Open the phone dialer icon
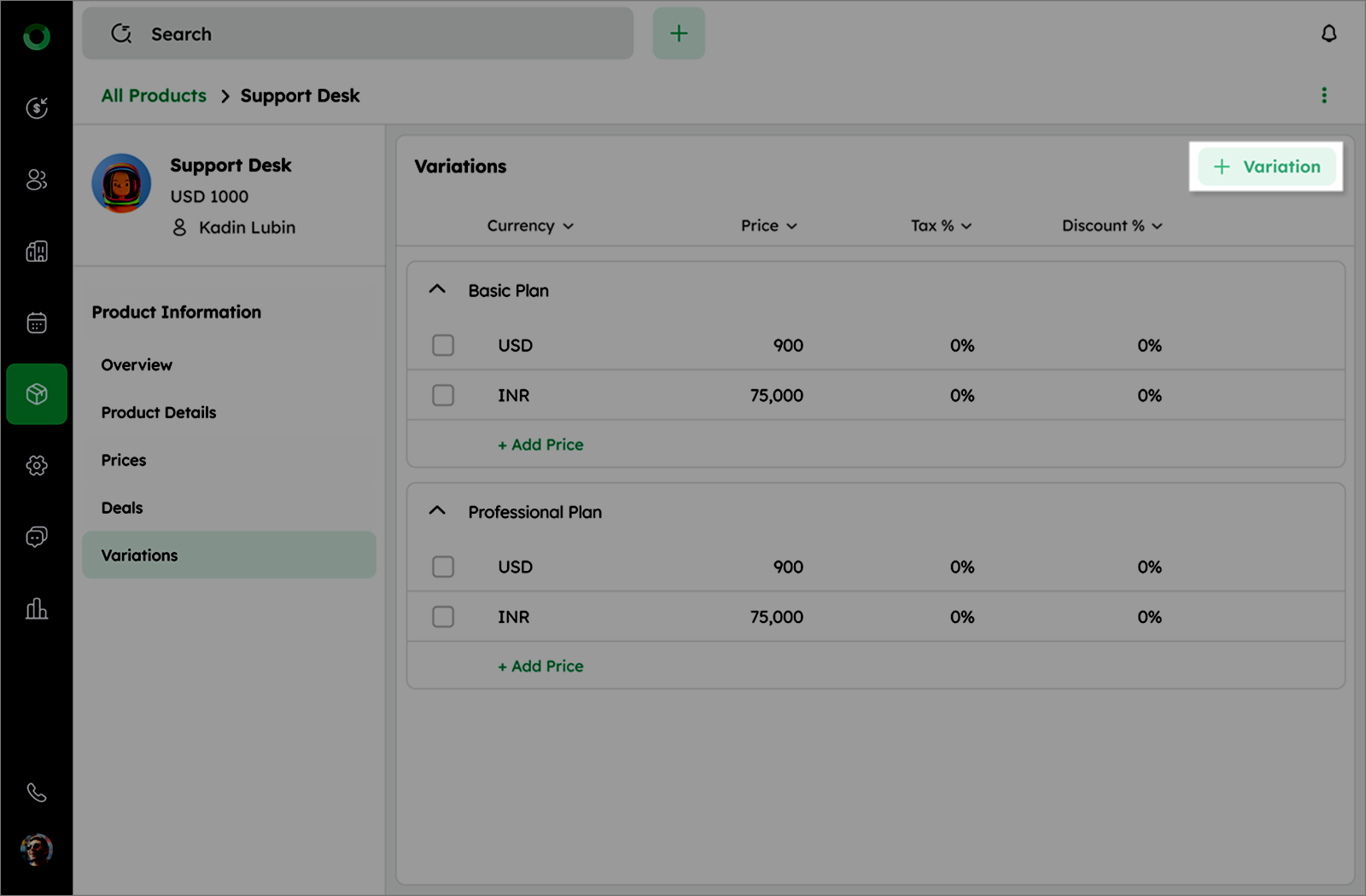 [x=37, y=793]
